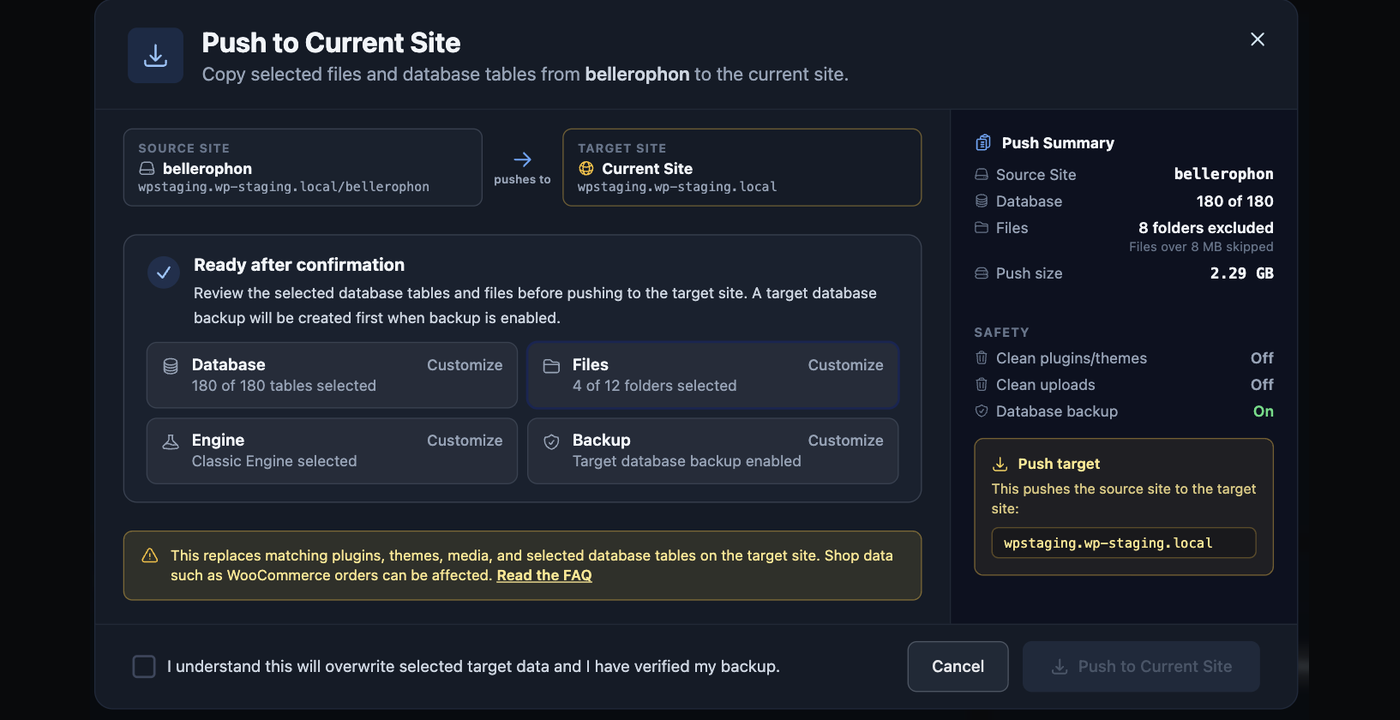Viewport: 1400px width, 720px height.
Task: Click the arrow icon above 'pushes to'
Action: [x=522, y=159]
